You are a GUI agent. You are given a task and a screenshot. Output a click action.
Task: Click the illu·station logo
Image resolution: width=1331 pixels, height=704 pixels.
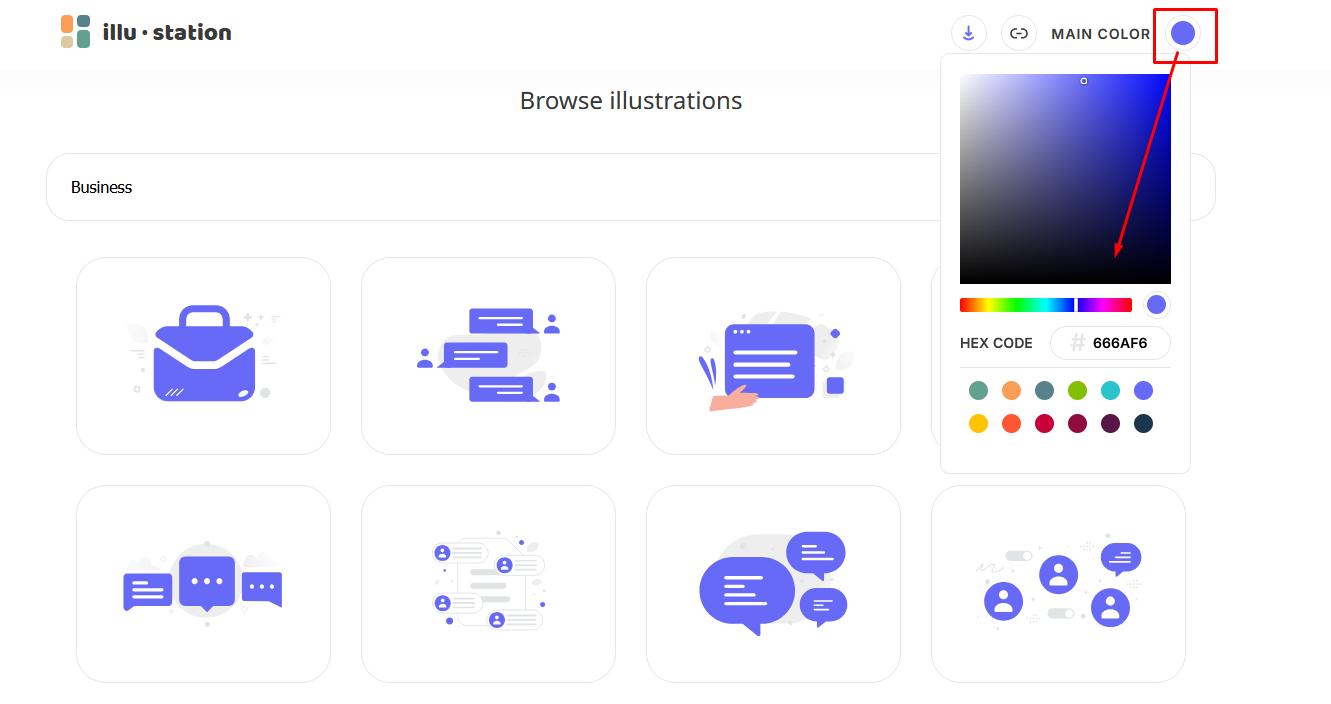(x=146, y=31)
